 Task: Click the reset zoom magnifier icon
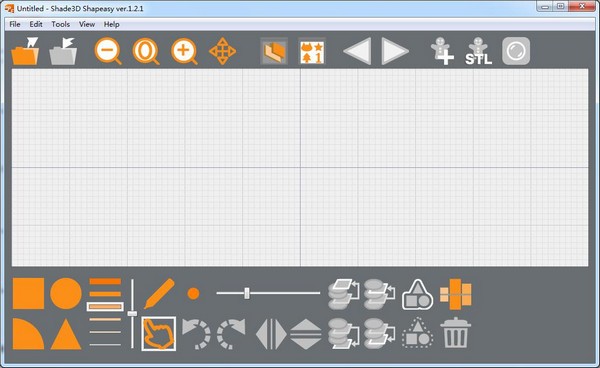146,51
